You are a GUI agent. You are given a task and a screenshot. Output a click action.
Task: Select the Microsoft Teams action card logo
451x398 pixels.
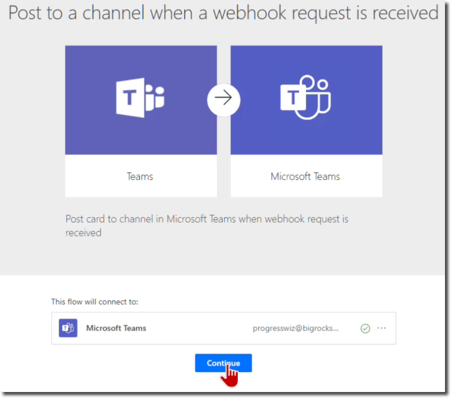tap(306, 97)
